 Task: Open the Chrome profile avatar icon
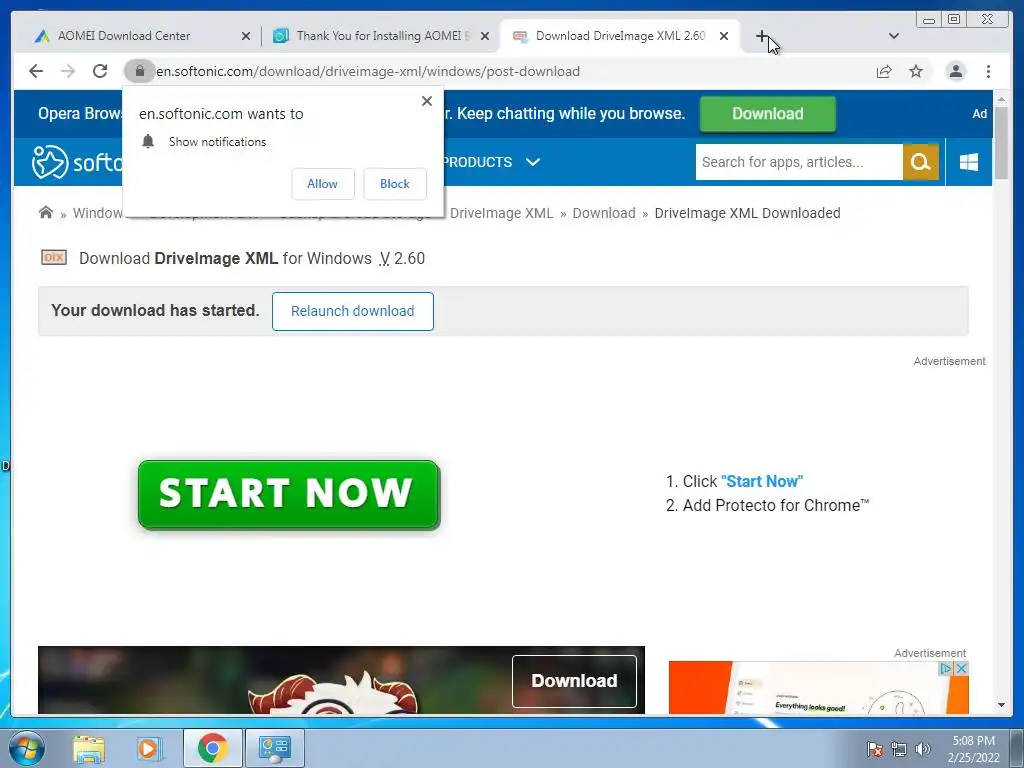(955, 71)
